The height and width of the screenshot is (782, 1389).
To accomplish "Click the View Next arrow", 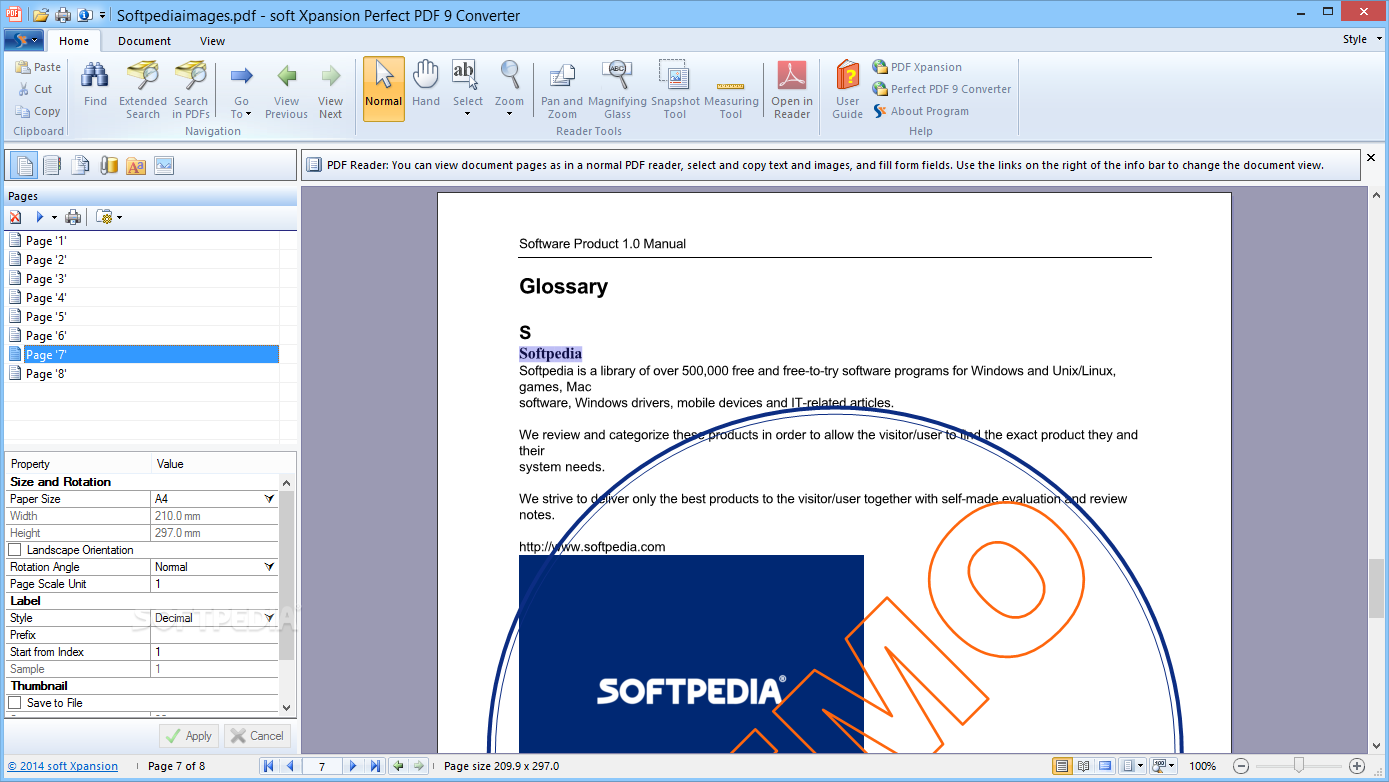I will point(330,90).
